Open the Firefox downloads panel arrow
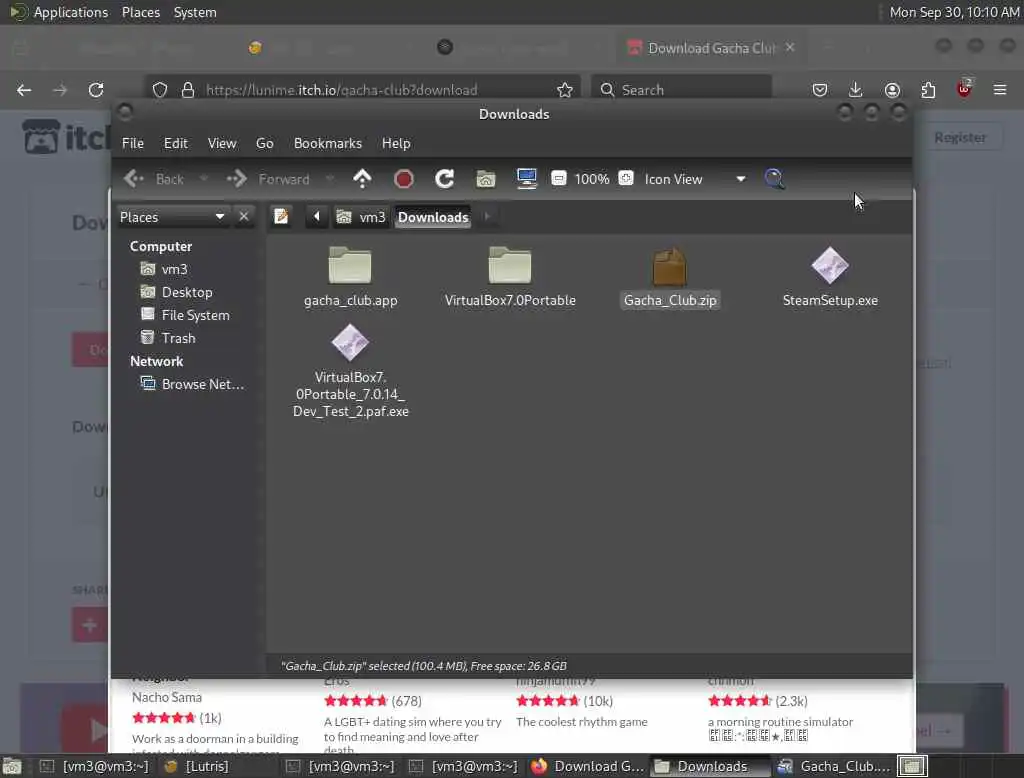The height and width of the screenshot is (778, 1024). tap(856, 90)
